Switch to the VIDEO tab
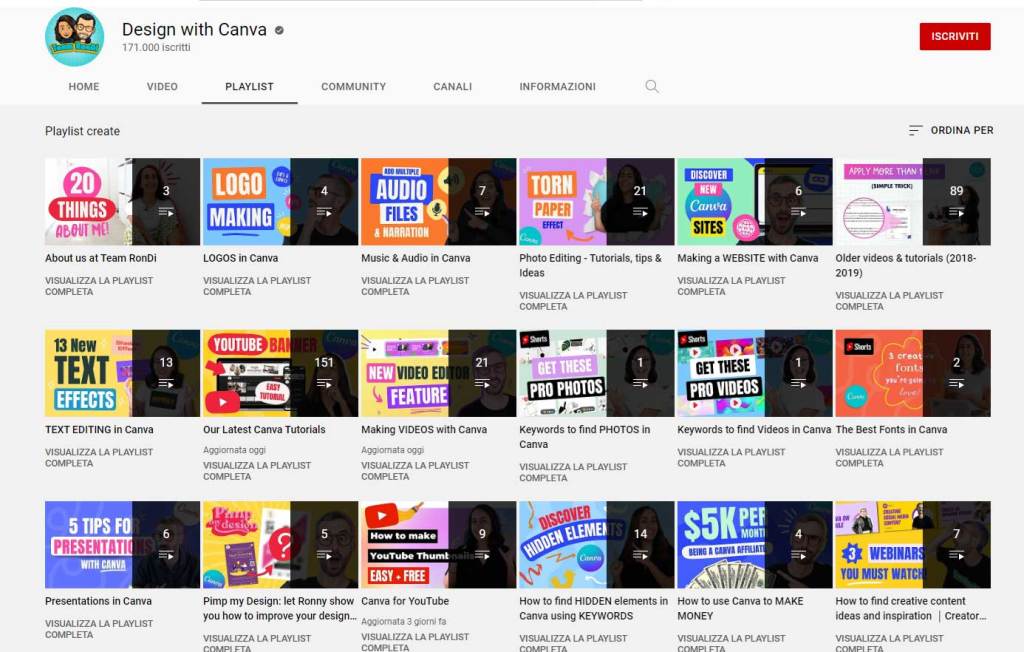This screenshot has width=1024, height=652. pos(162,87)
